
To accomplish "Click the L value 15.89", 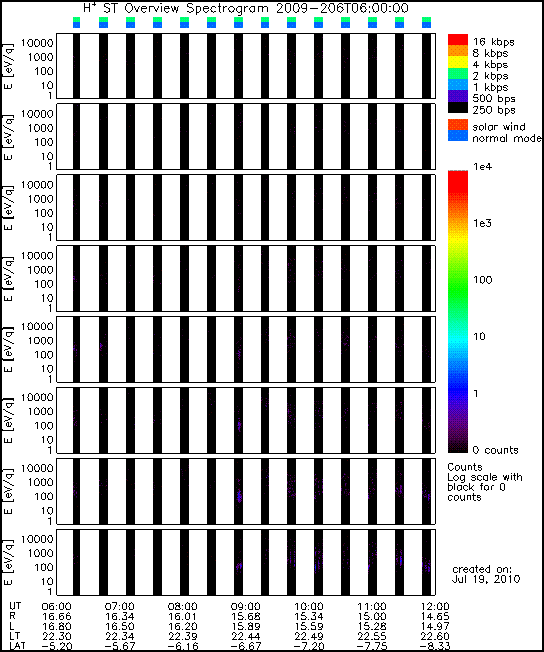I will point(245,627).
